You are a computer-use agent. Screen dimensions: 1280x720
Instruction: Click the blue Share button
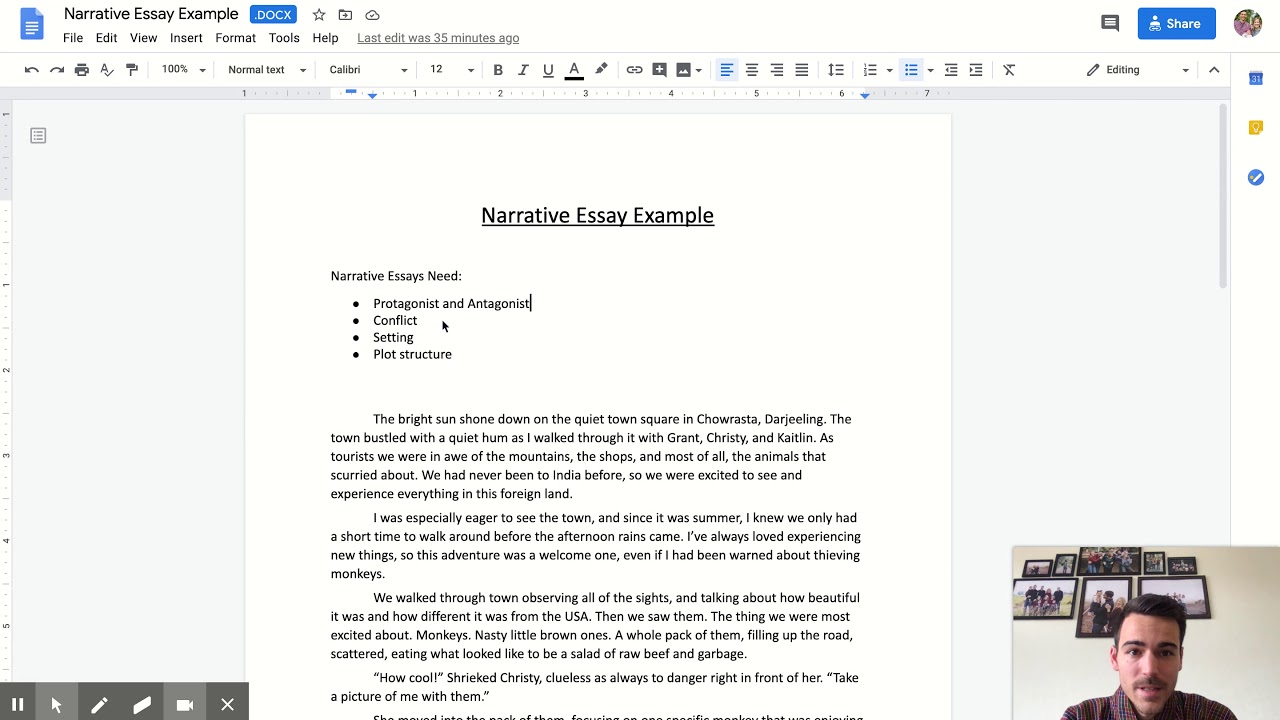[x=1176, y=24]
